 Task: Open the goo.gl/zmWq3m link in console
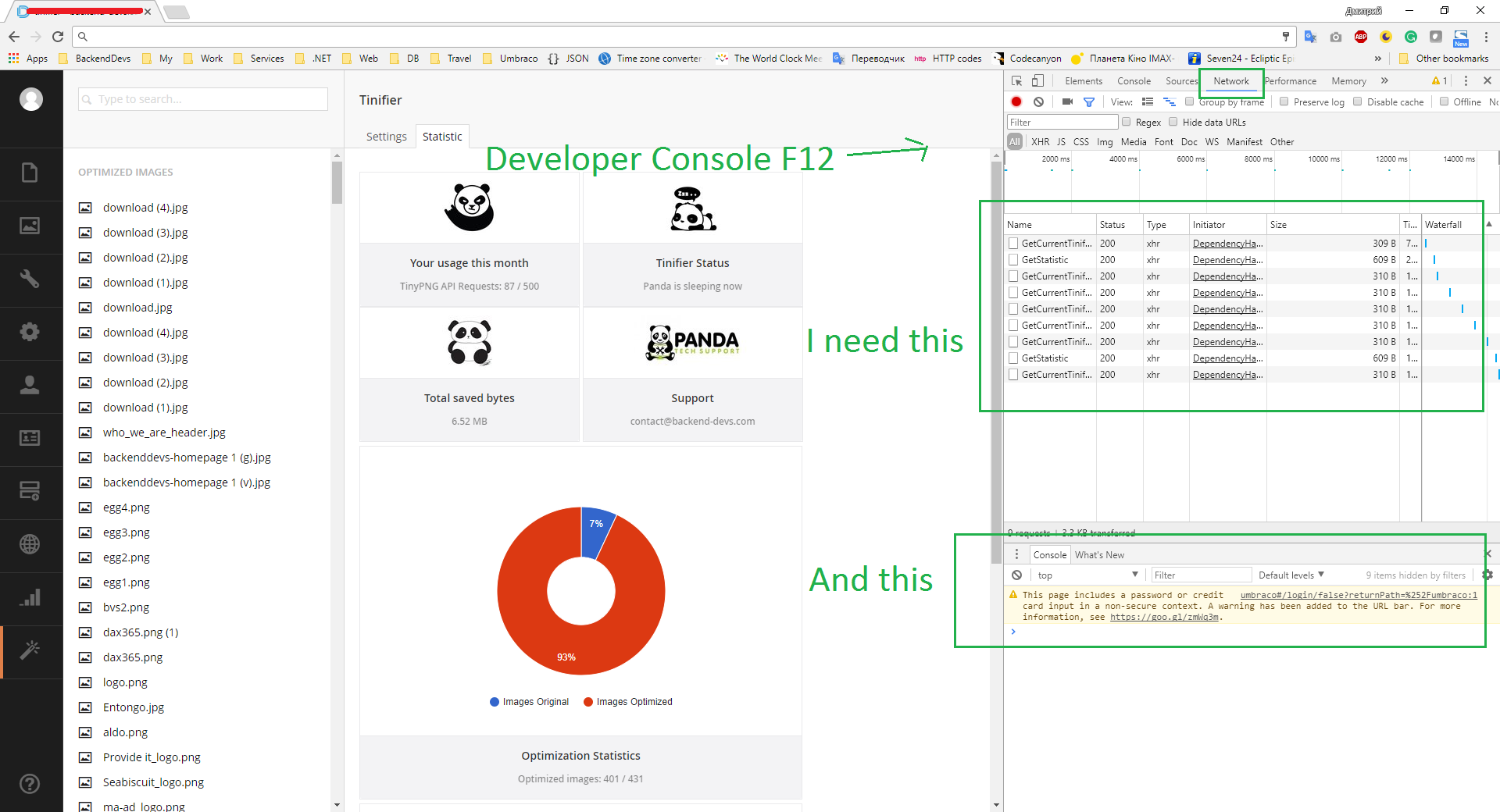click(x=1164, y=617)
